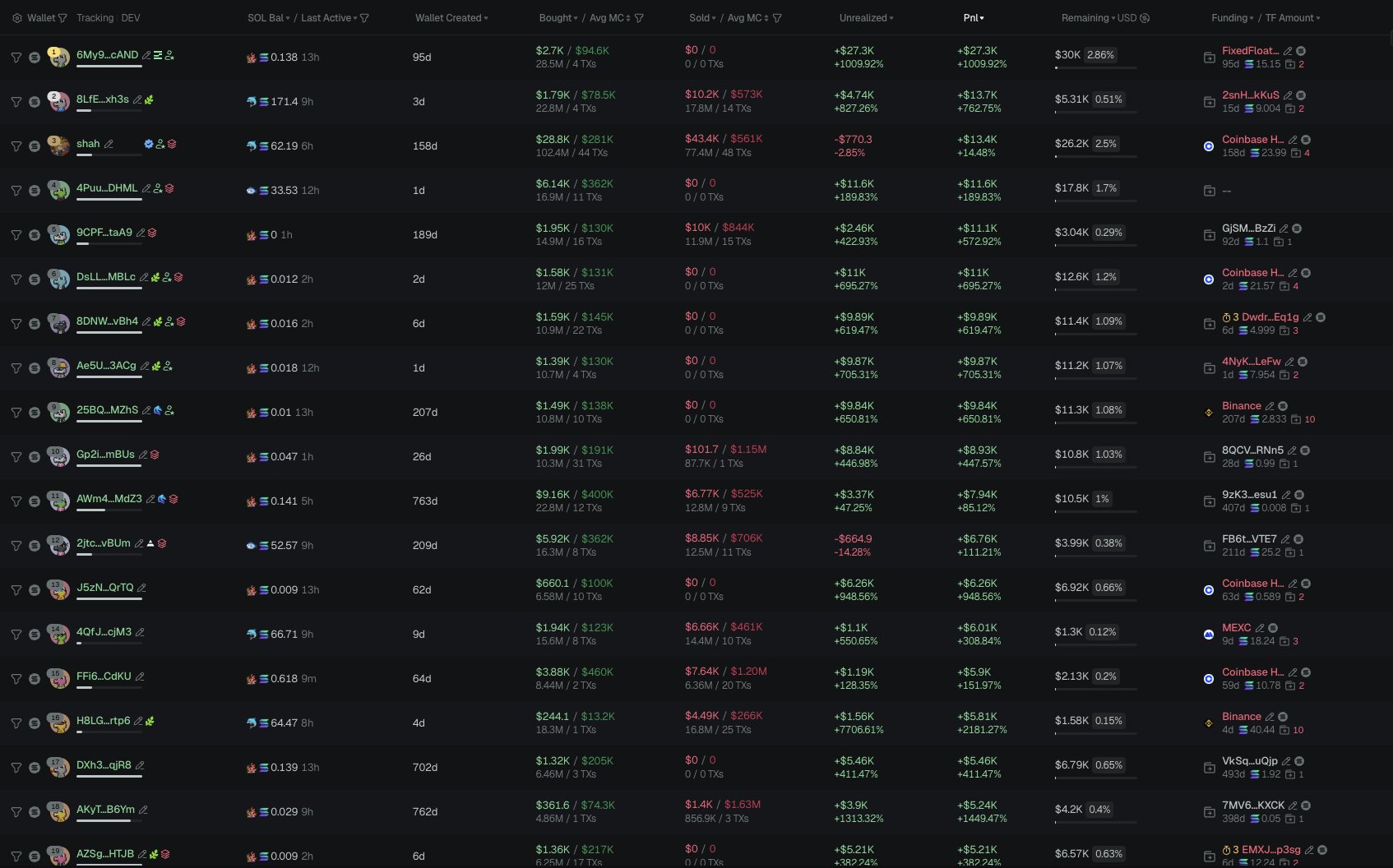This screenshot has height=868, width=1393.
Task: Click the Coinbase logo in shah's funding cell
Action: click(x=1209, y=146)
